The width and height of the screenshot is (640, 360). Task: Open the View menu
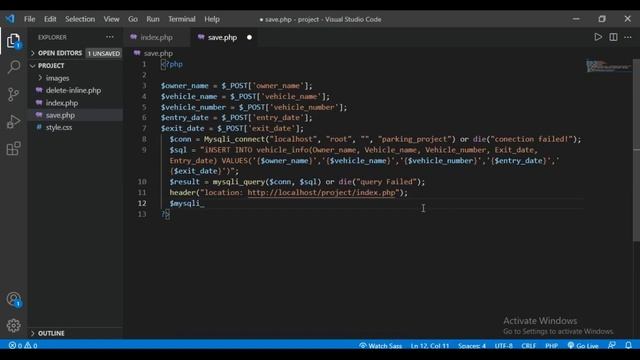pyautogui.click(x=111, y=19)
